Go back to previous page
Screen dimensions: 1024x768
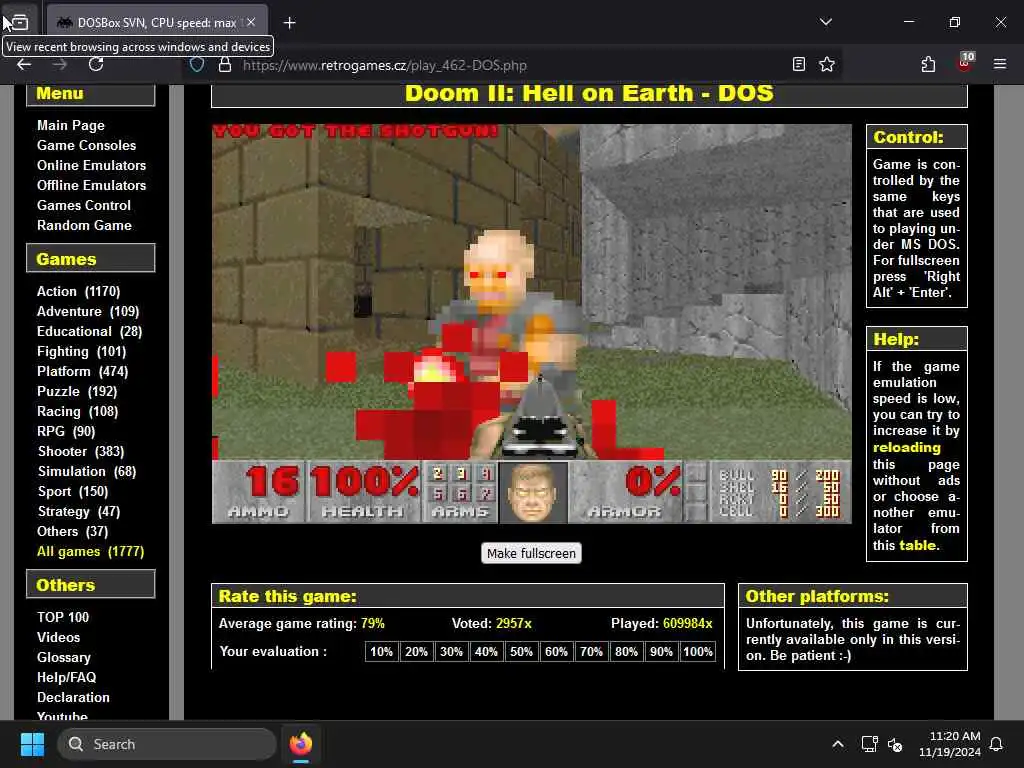[x=24, y=64]
